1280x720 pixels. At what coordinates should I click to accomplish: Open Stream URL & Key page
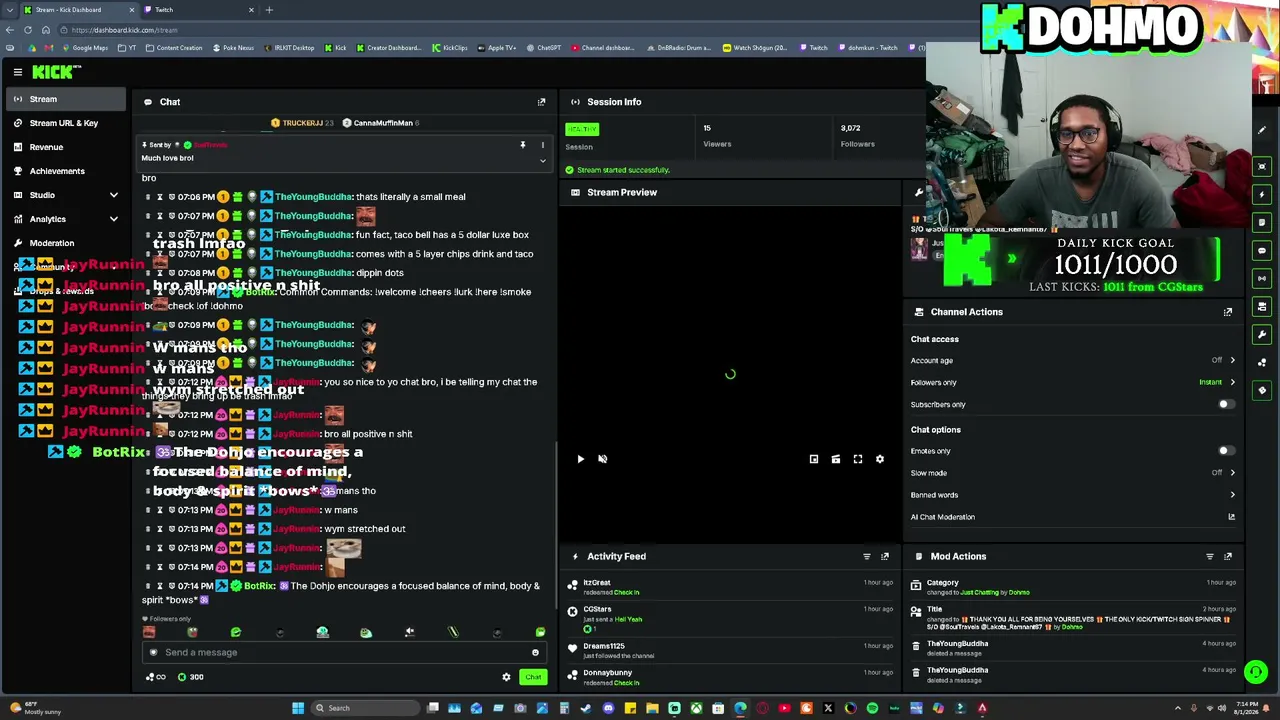pyautogui.click(x=65, y=123)
